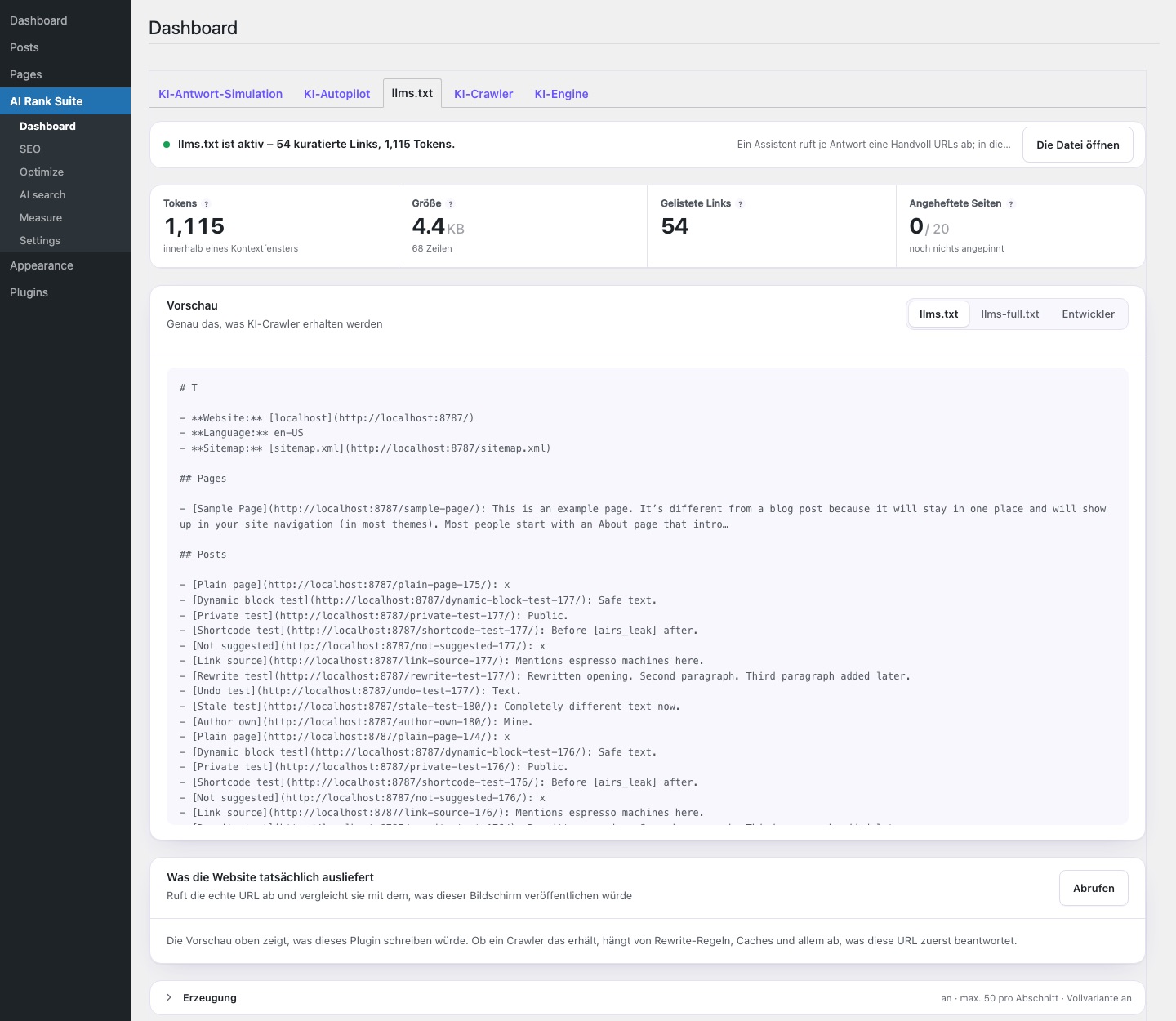The width and height of the screenshot is (1176, 1021).
Task: Click the Sample Page entry in preview
Action: (x=643, y=516)
